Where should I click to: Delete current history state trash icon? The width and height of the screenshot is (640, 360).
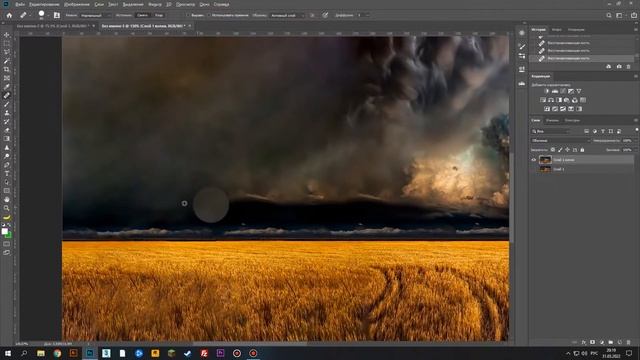click(x=629, y=67)
